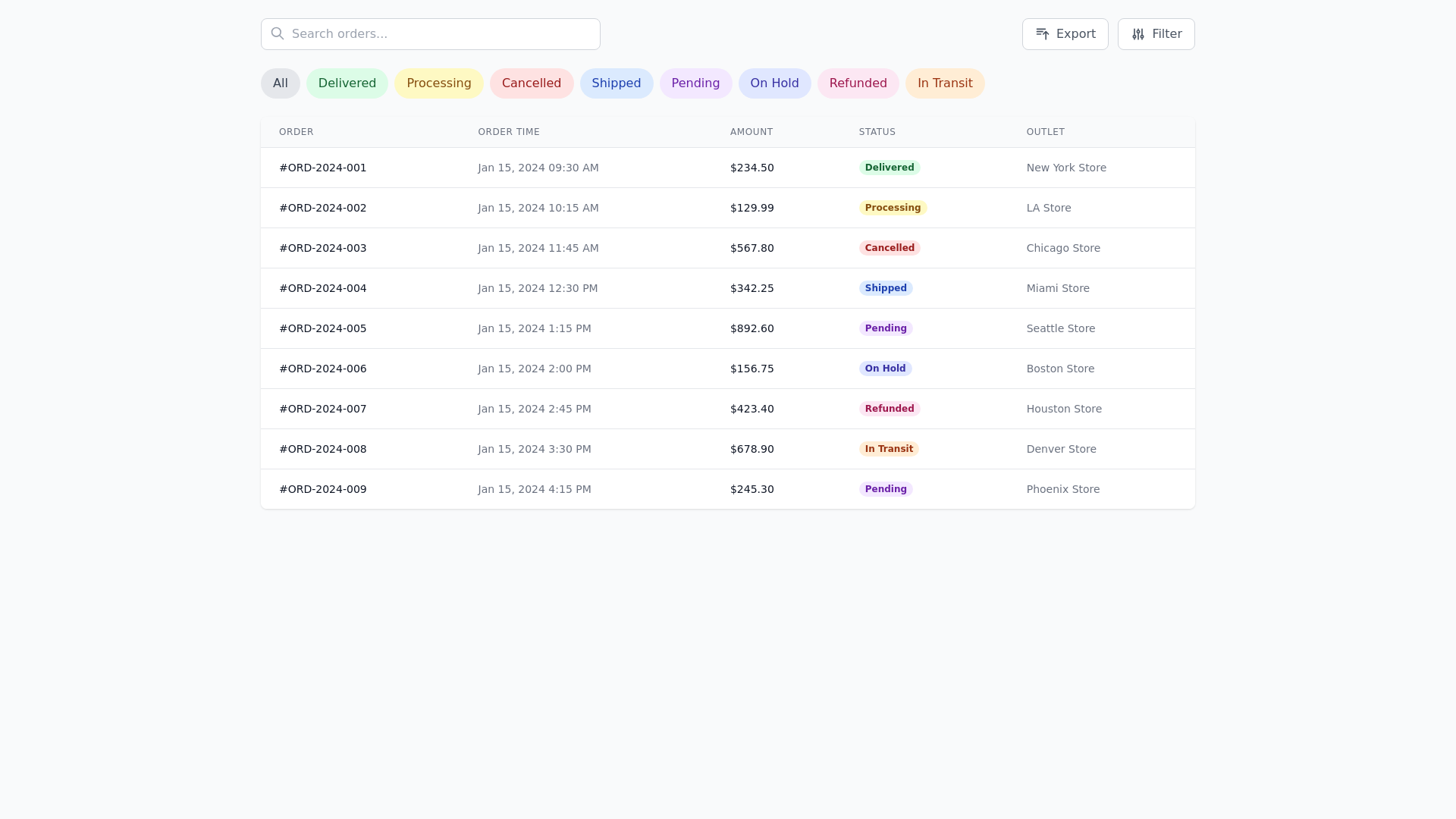Open order #ORD-2024-006
Viewport: 1456px width, 819px height.
pyautogui.click(x=323, y=369)
